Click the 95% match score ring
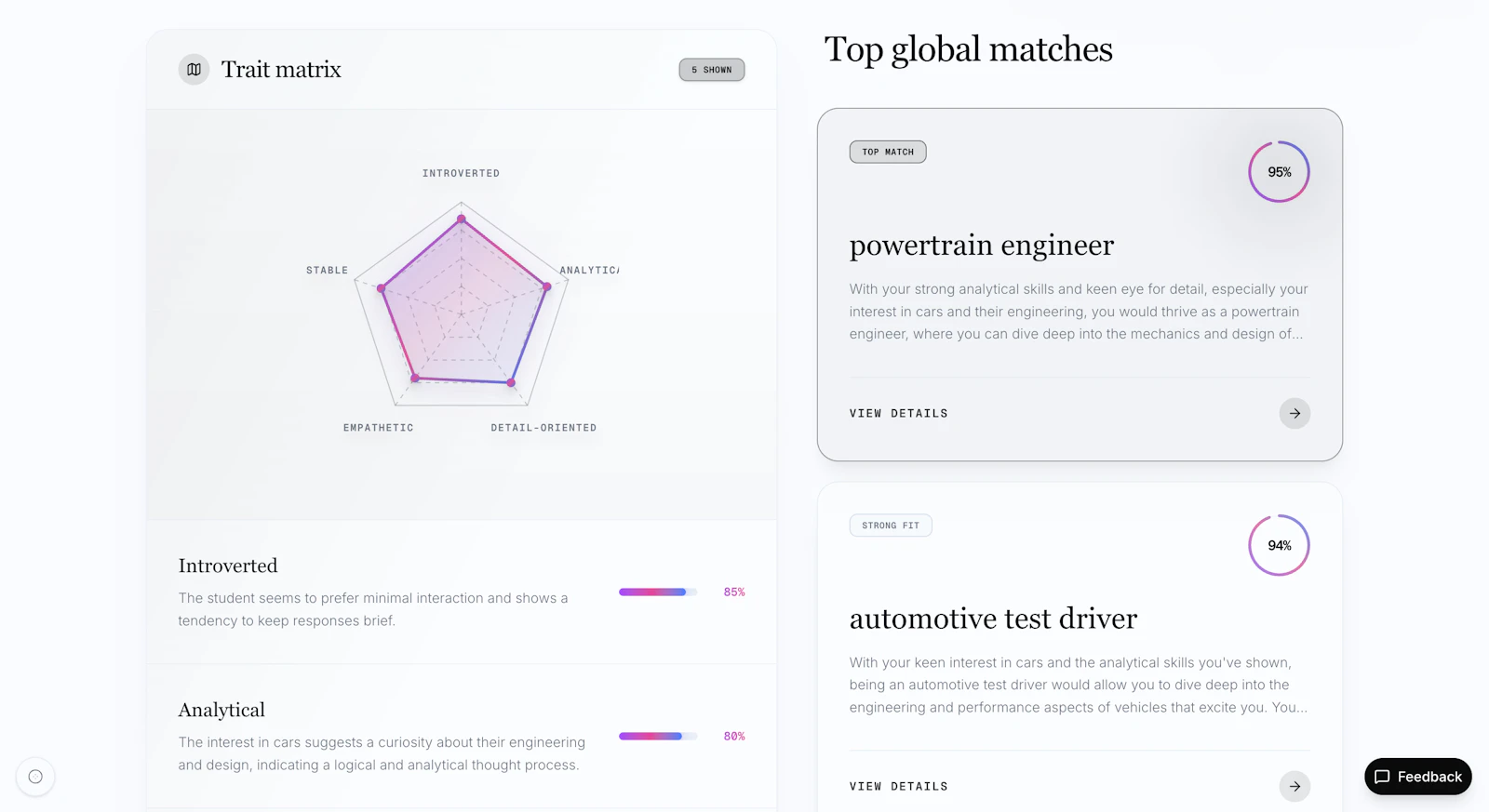This screenshot has height=812, width=1489. pos(1279,172)
